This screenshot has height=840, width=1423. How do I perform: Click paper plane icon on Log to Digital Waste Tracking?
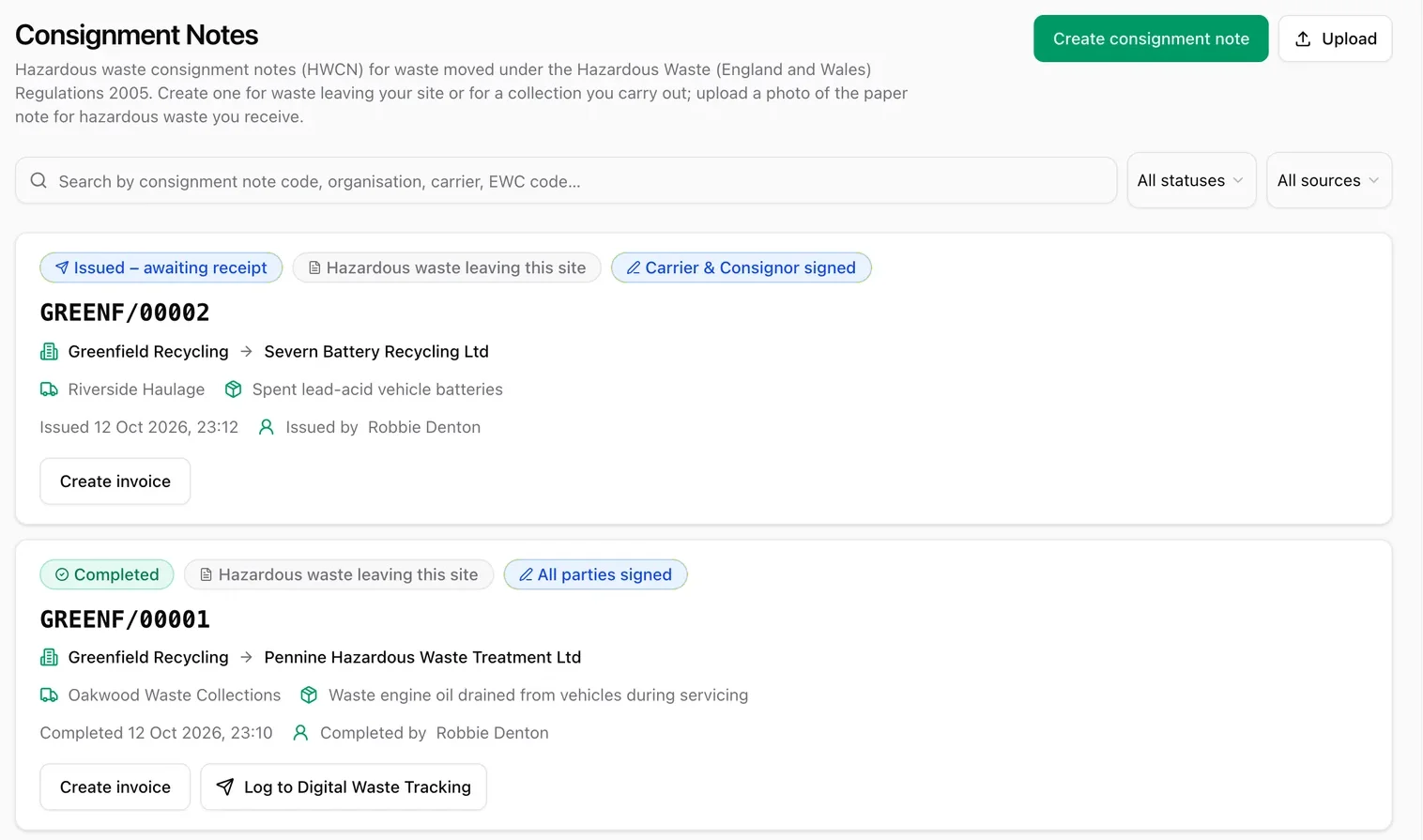click(225, 787)
